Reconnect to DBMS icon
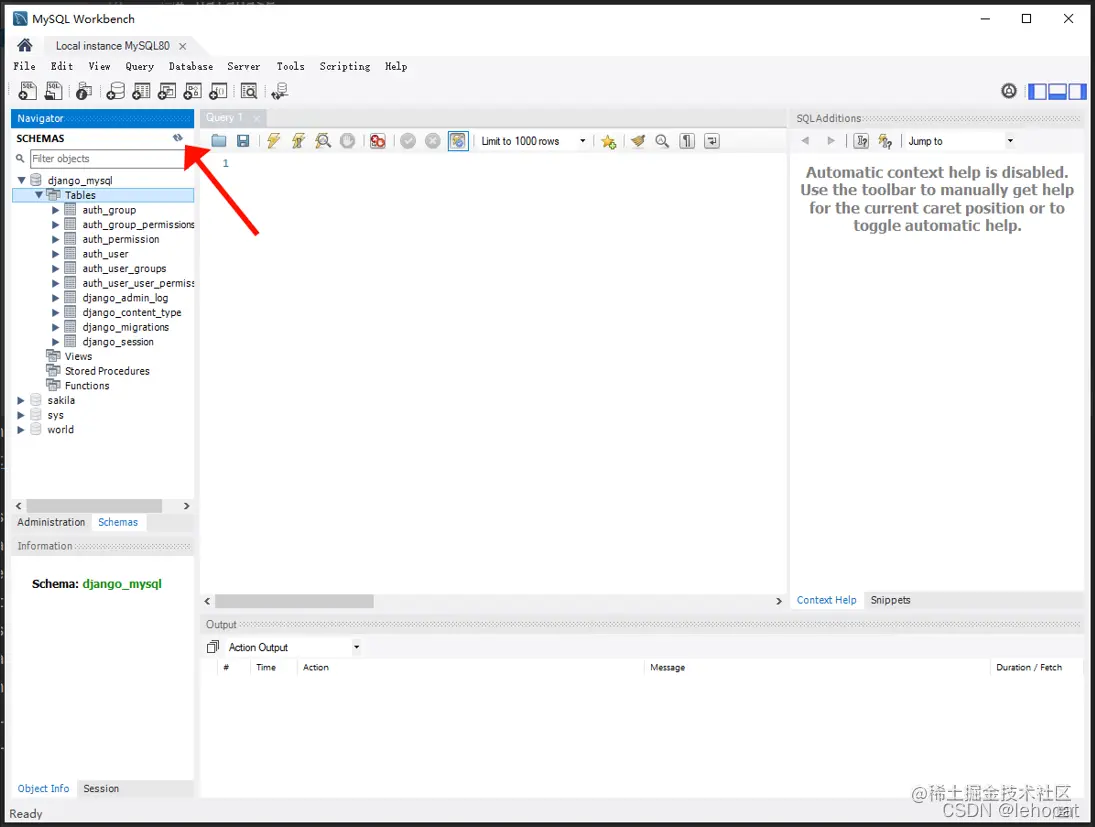 tap(280, 91)
